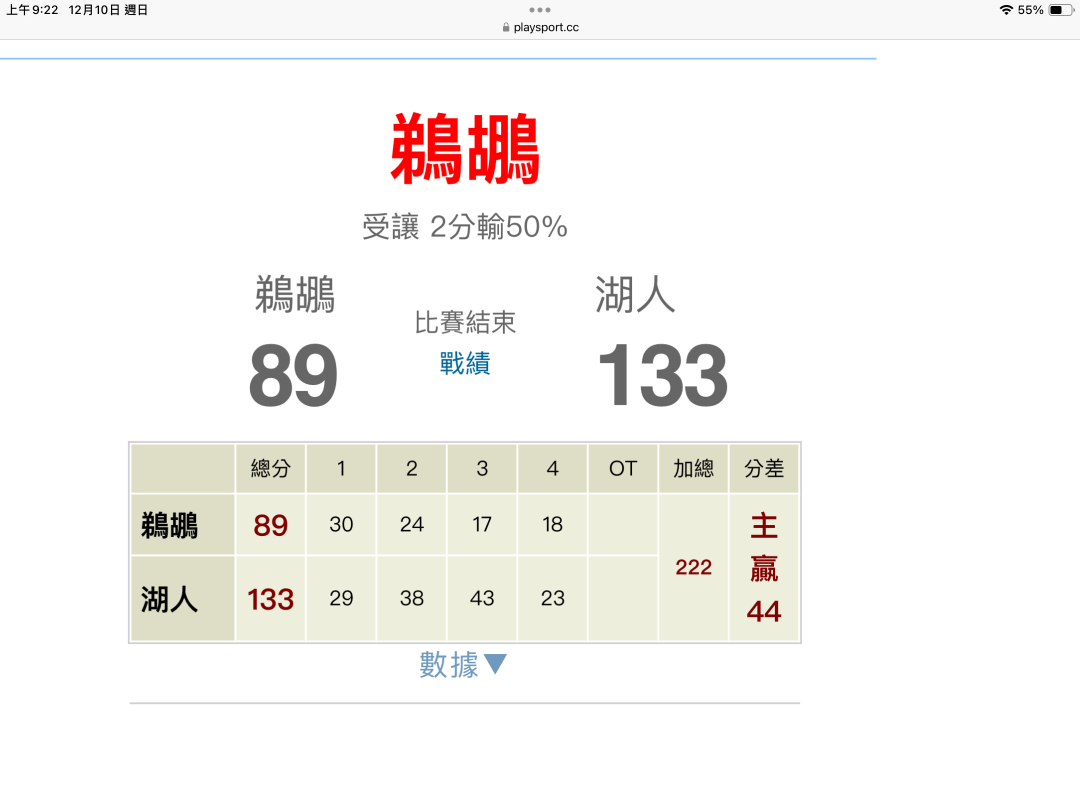Click the quarter 1 column header

point(341,468)
